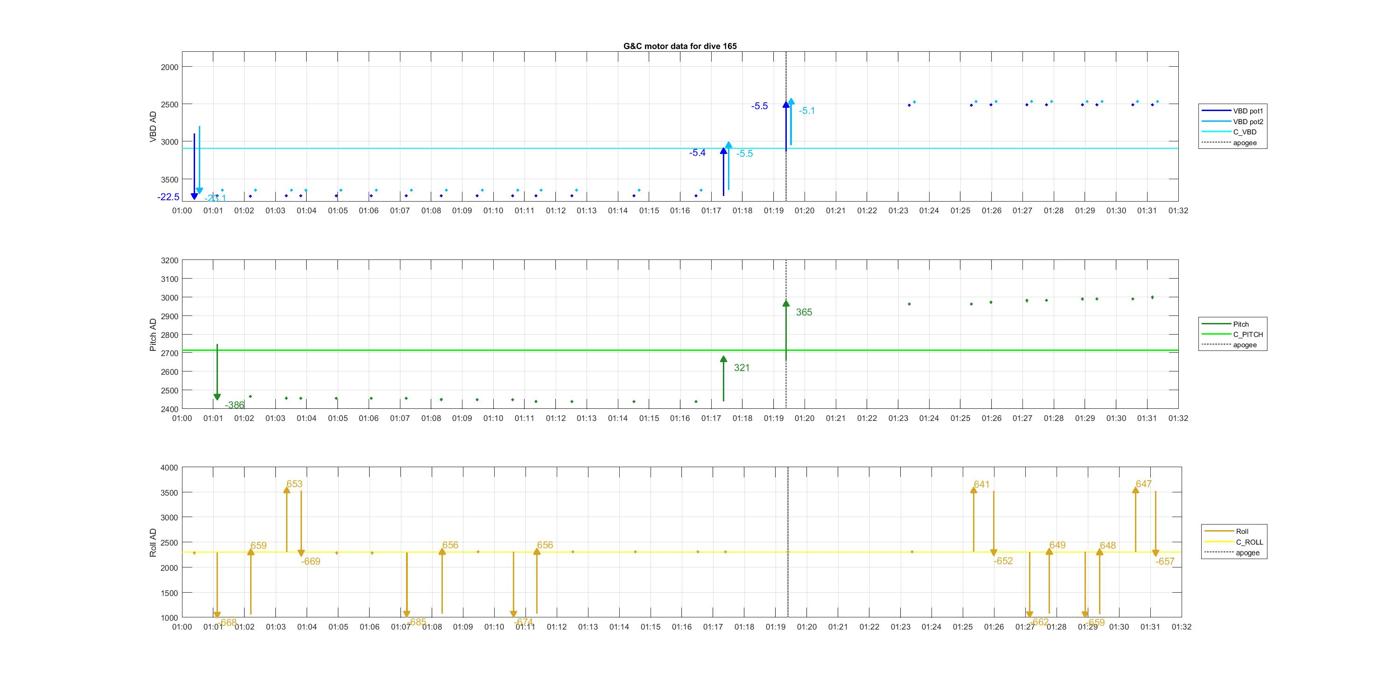Click the '649' roll annotation
The height and width of the screenshot is (693, 1400).
(x=1057, y=546)
